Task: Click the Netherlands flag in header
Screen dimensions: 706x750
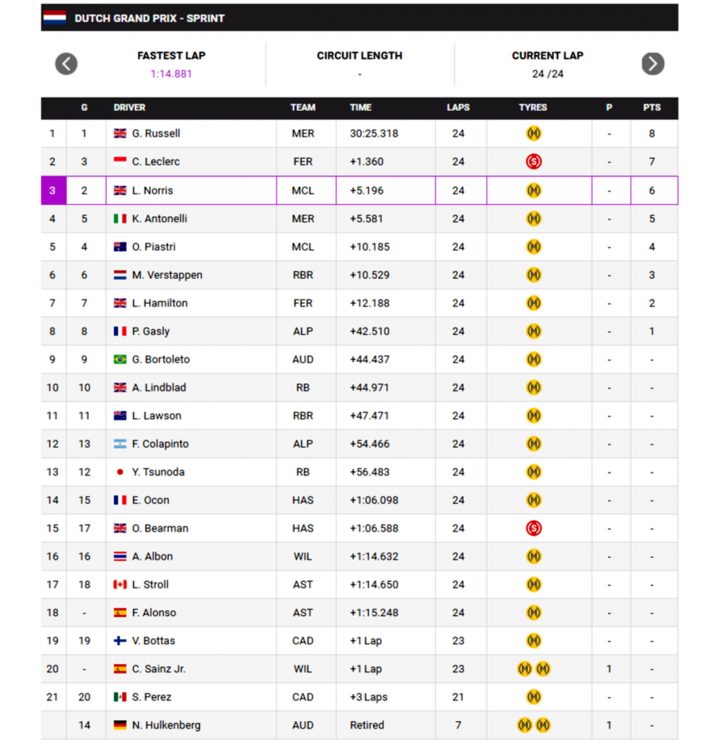Action: [55, 18]
